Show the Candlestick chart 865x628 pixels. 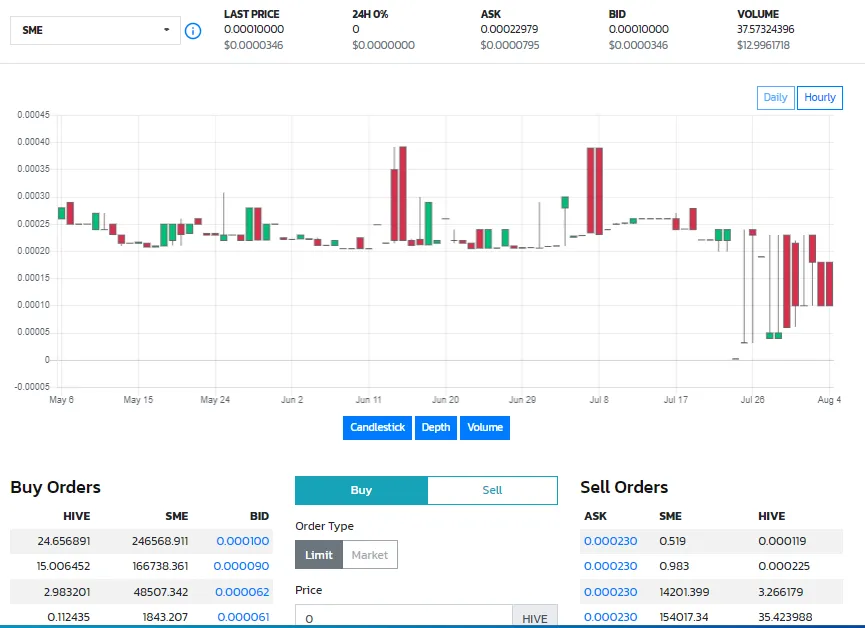click(x=377, y=428)
